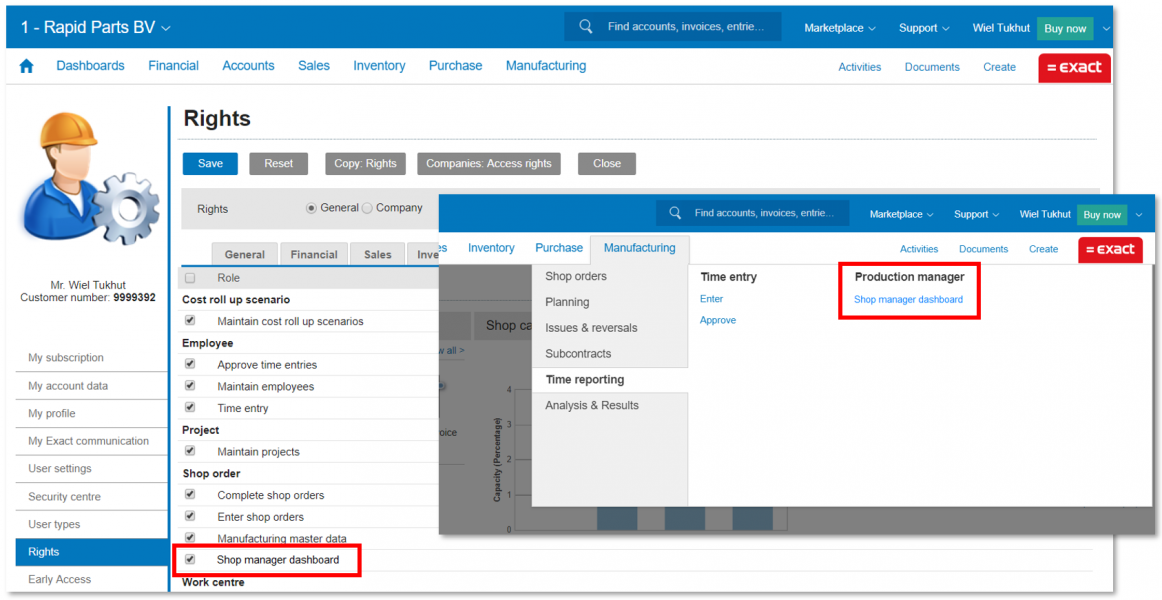Click Companies: Access rights button

[488, 164]
